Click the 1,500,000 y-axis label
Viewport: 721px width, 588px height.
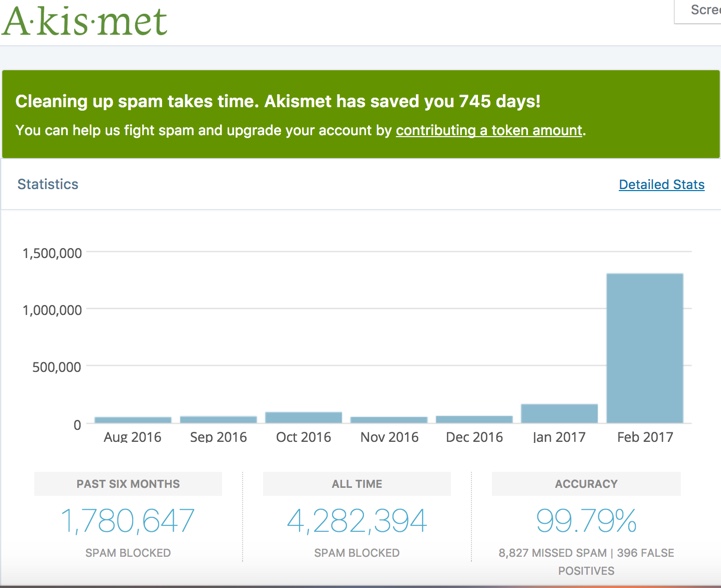[52, 253]
